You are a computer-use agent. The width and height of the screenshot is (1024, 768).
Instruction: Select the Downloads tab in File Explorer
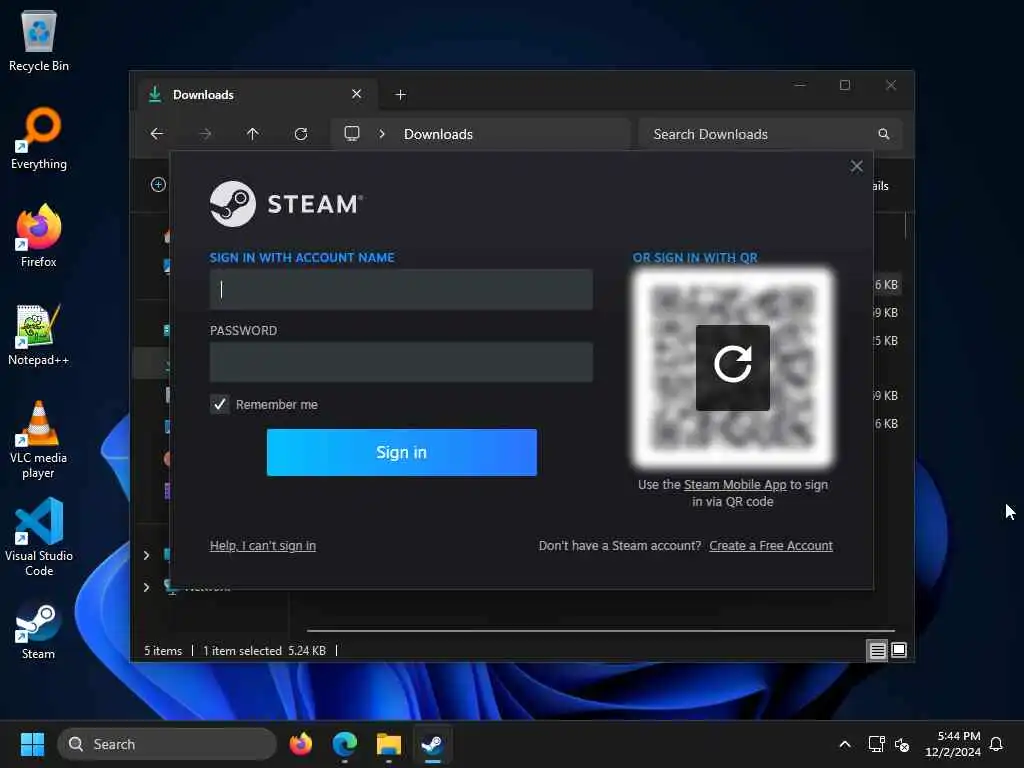(x=258, y=95)
